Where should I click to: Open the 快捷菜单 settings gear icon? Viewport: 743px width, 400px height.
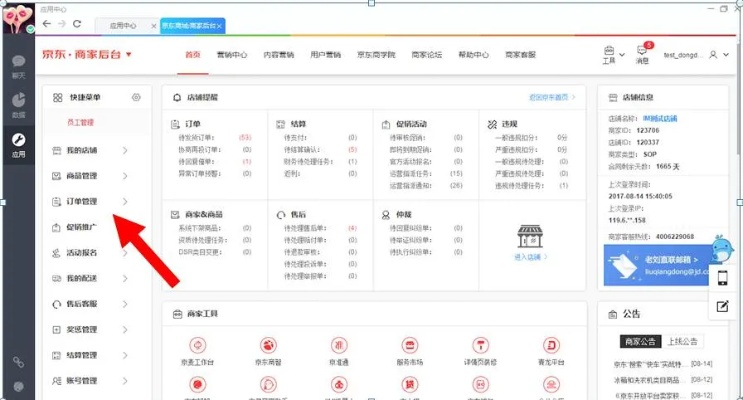tap(136, 98)
